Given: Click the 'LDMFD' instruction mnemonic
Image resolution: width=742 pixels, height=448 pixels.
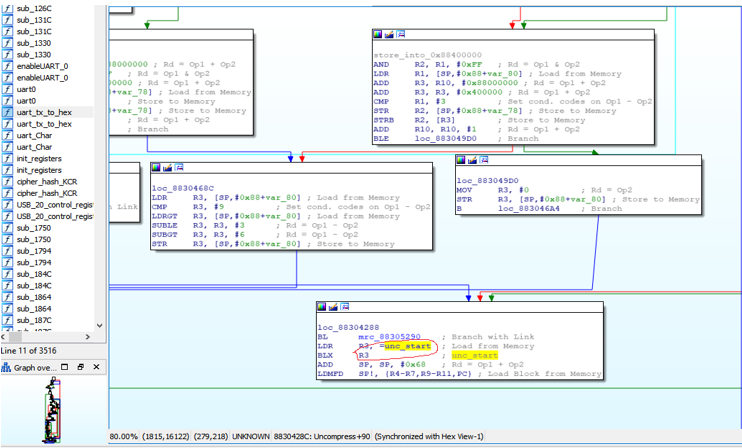Looking at the screenshot, I should click(x=330, y=374).
